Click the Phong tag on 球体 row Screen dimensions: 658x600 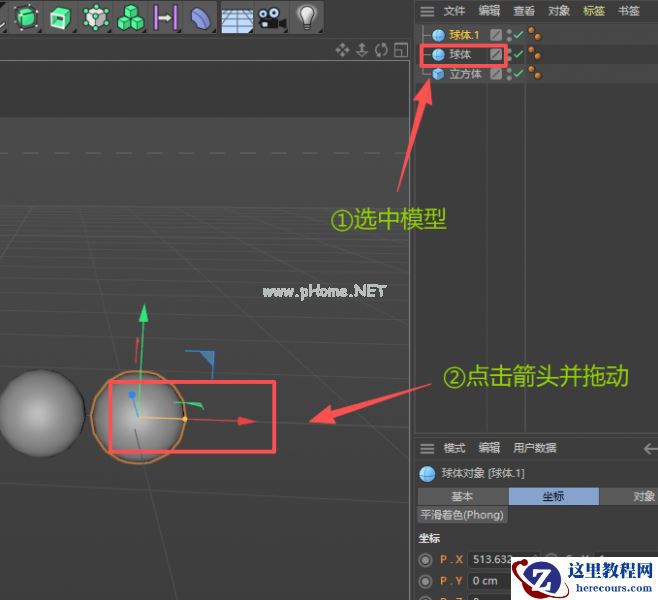pyautogui.click(x=535, y=54)
